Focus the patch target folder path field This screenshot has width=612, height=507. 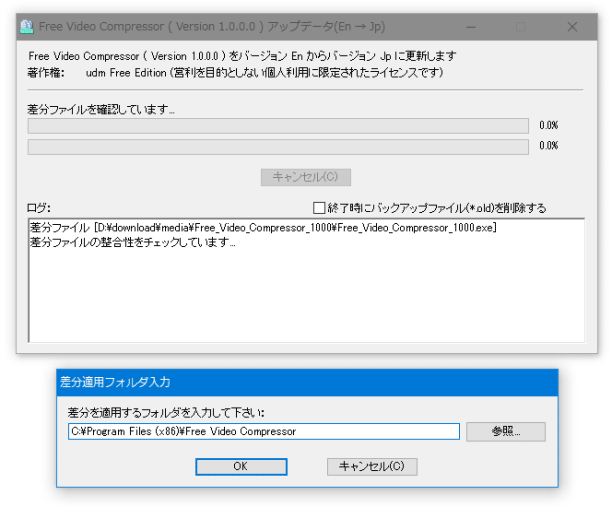264,431
